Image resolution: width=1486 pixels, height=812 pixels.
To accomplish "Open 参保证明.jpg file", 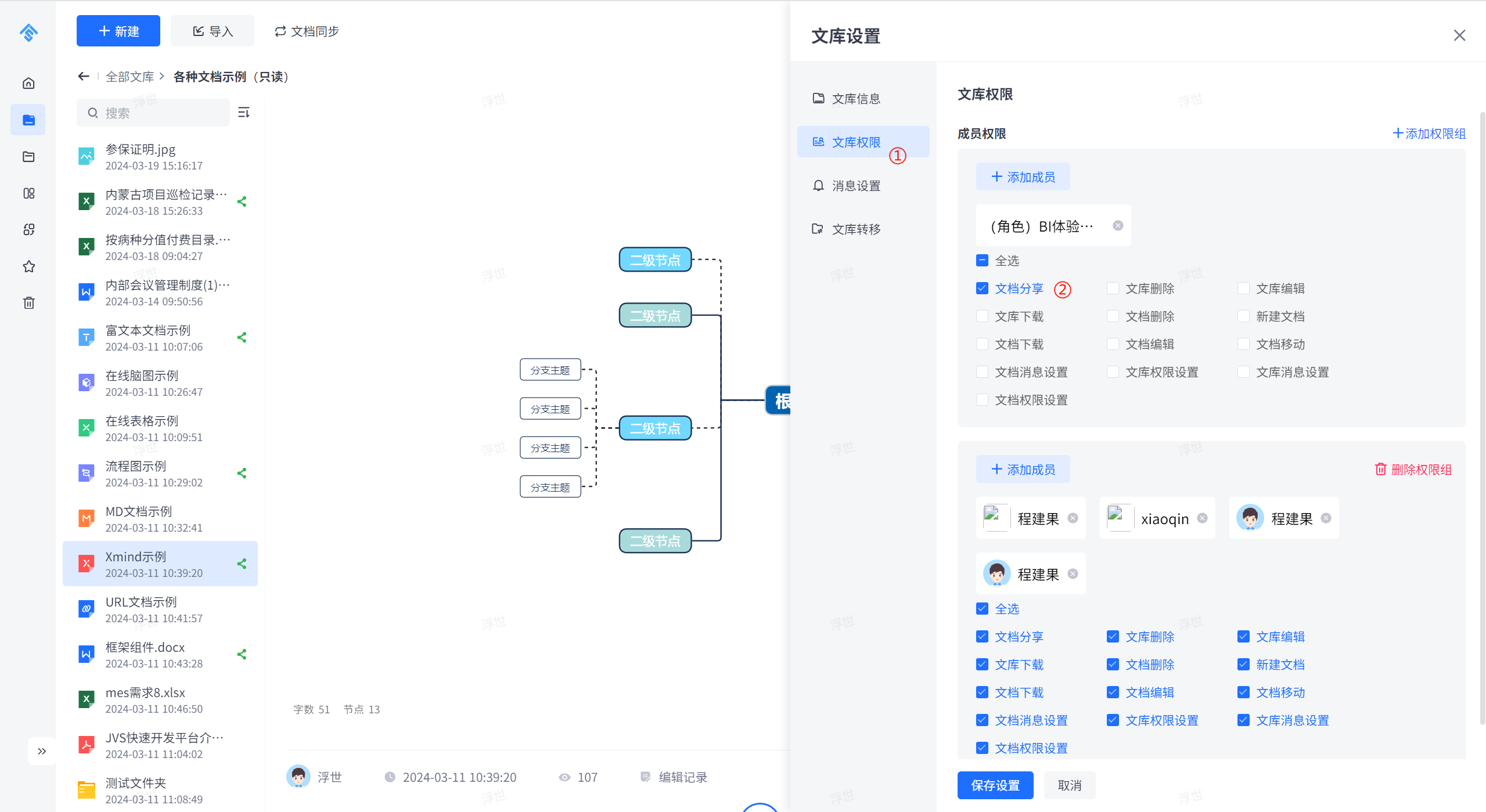I will pyautogui.click(x=160, y=156).
